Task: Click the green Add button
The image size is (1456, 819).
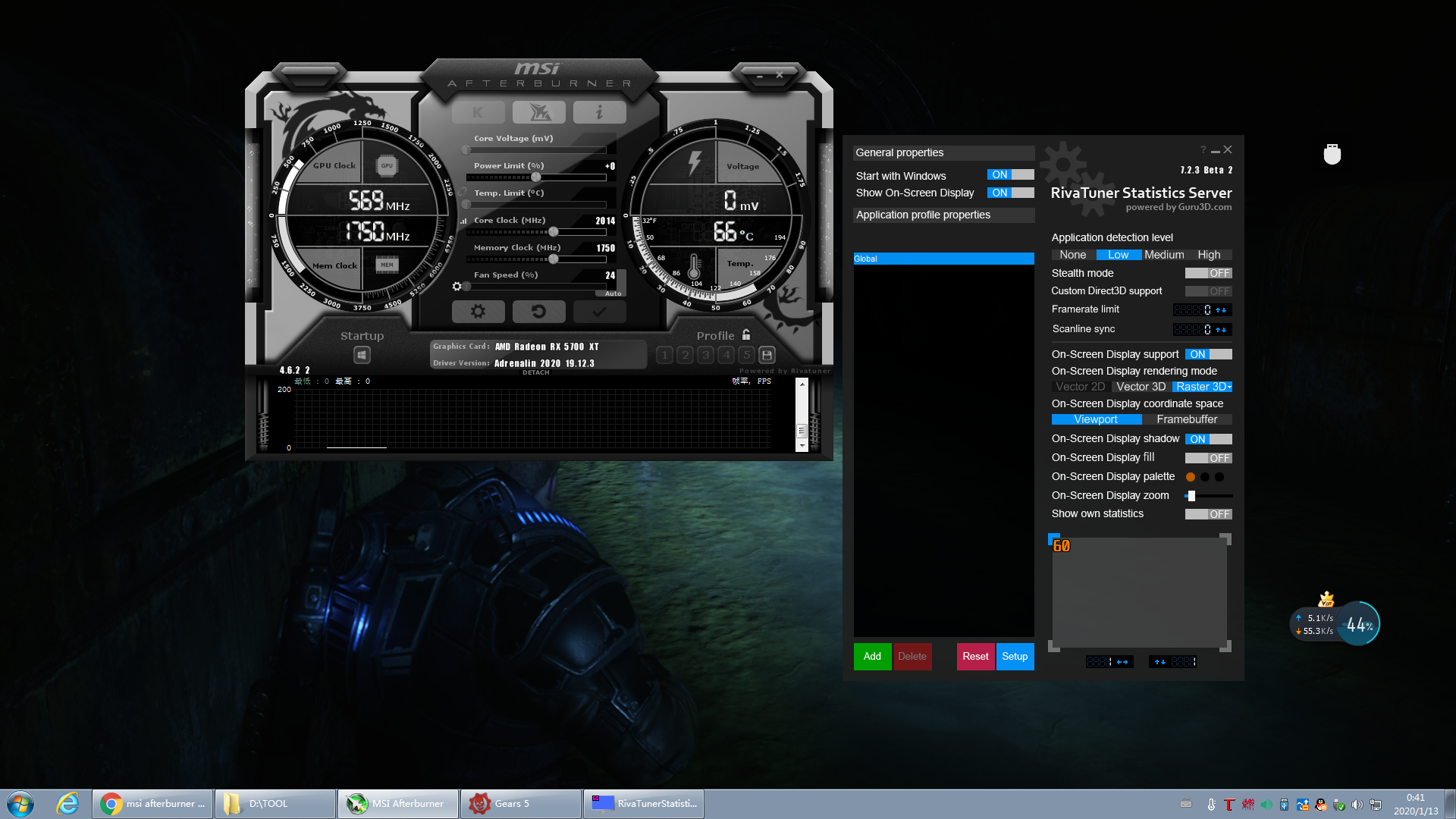Action: coord(872,657)
